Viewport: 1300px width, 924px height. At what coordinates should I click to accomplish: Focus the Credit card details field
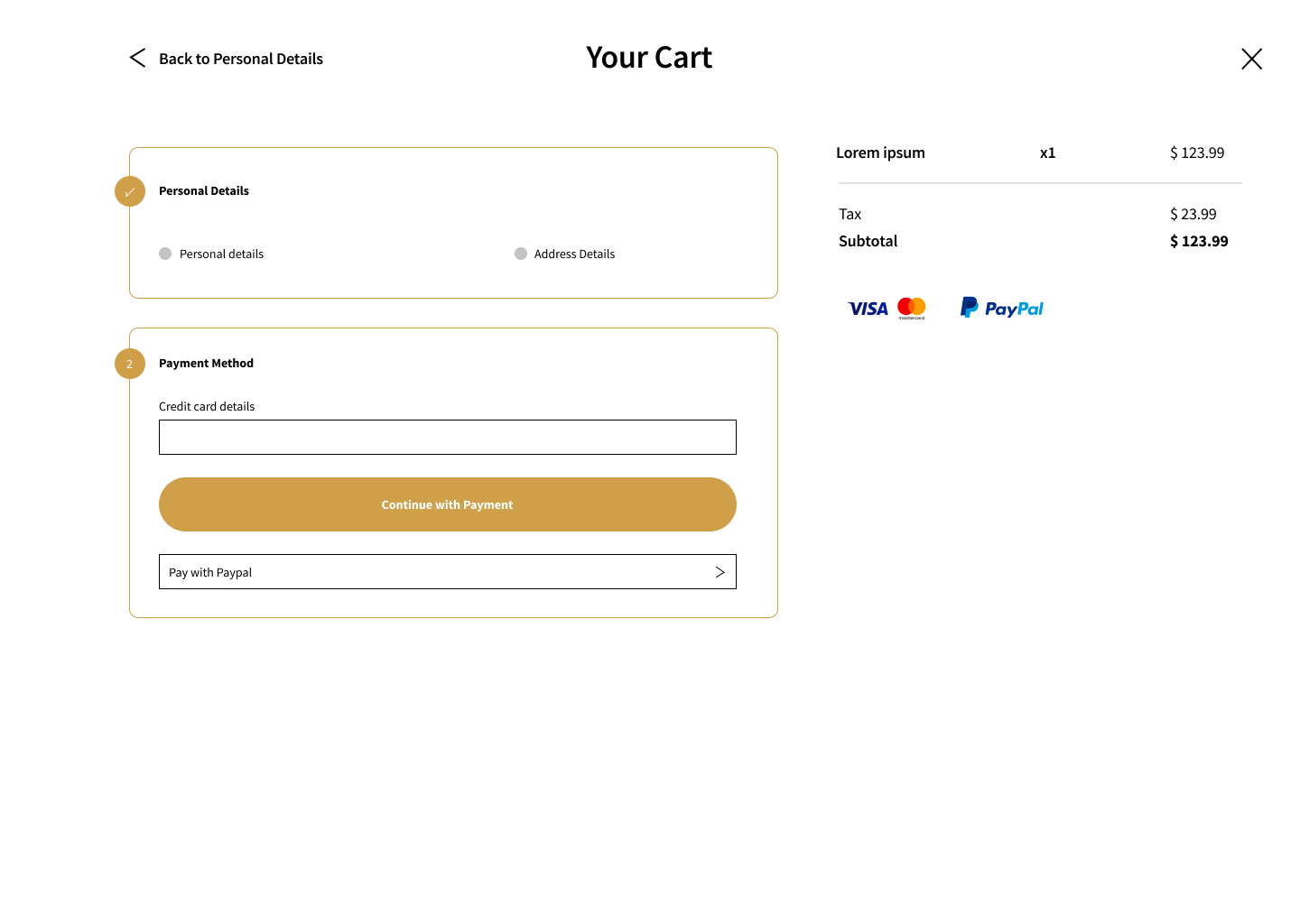448,437
